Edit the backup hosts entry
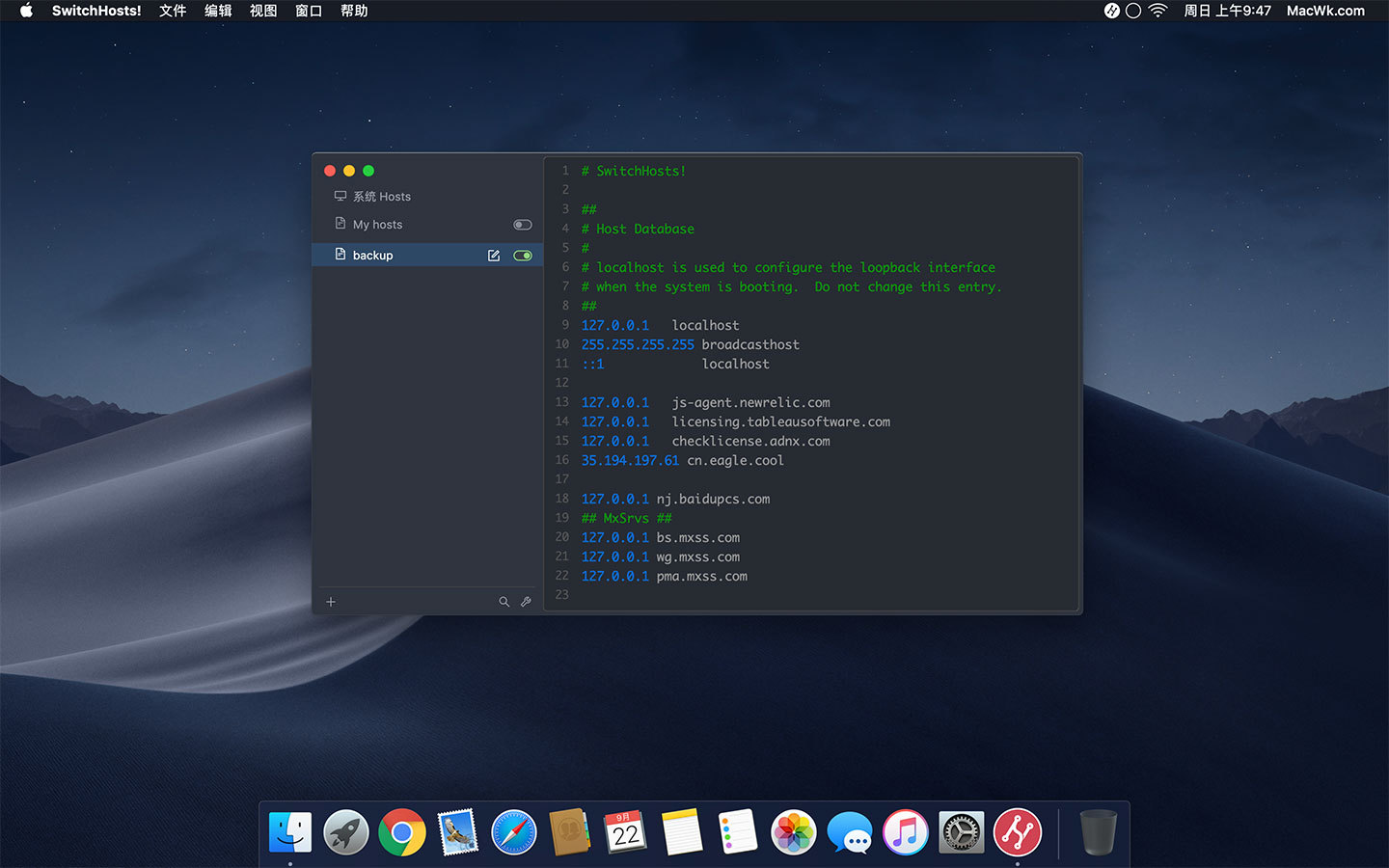Viewport: 1389px width, 868px height. tap(494, 256)
